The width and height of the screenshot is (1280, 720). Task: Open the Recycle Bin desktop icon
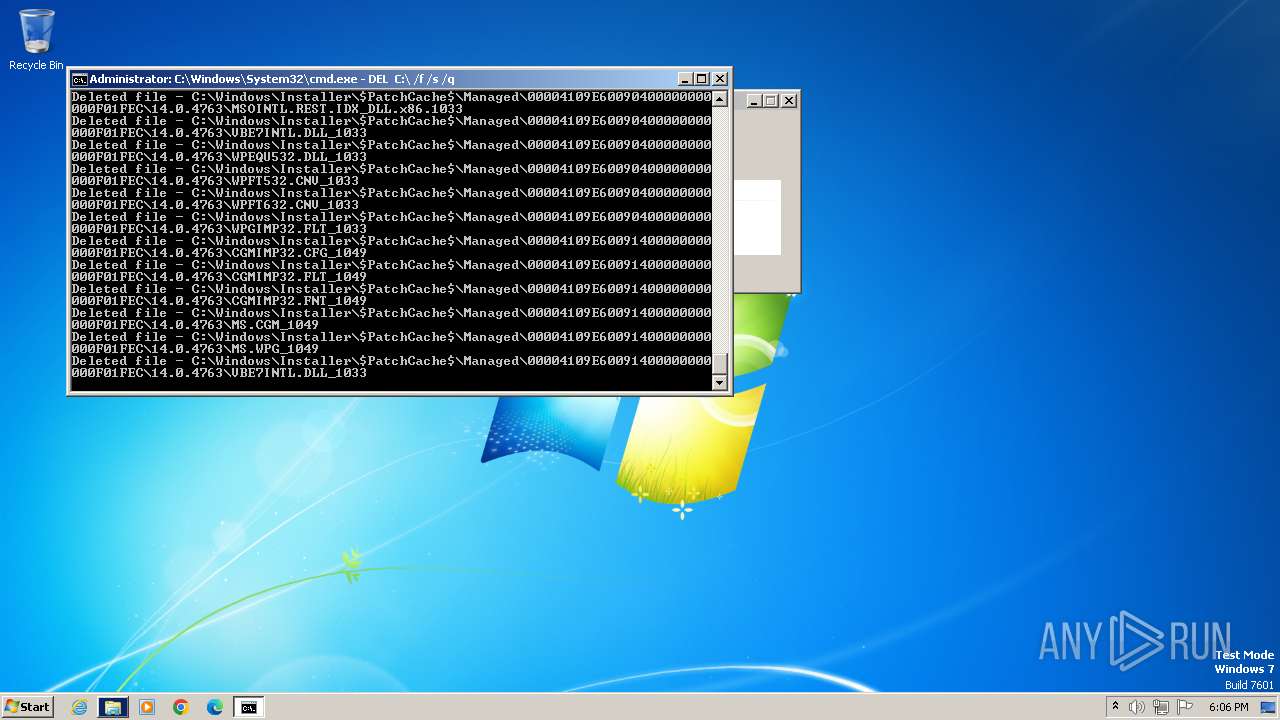(x=36, y=40)
